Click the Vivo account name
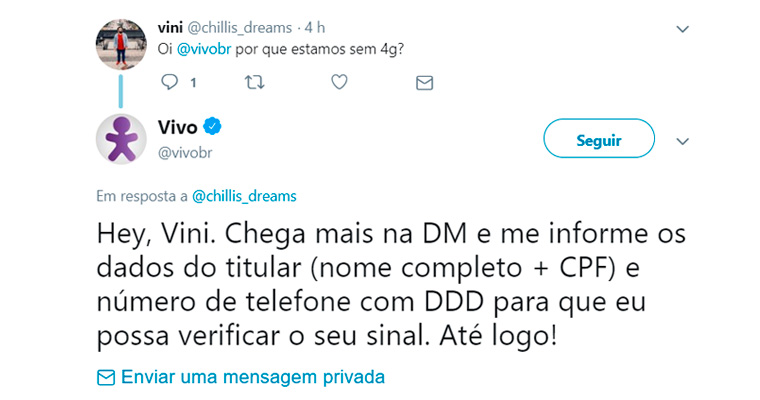 (x=178, y=127)
